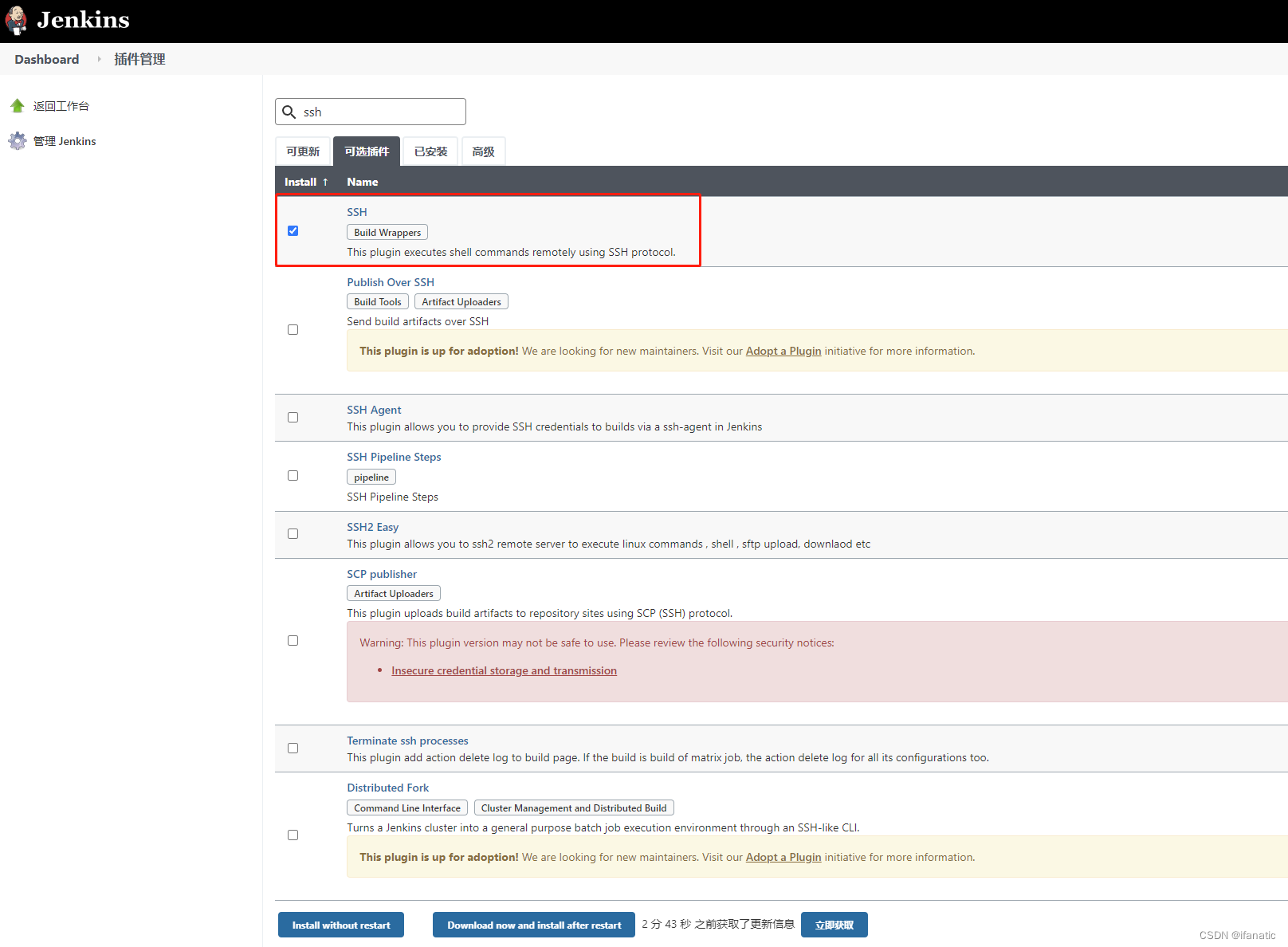Click the breadcrumb arrow after Dashboard
Screen dimensions: 1288x947
tap(99, 59)
